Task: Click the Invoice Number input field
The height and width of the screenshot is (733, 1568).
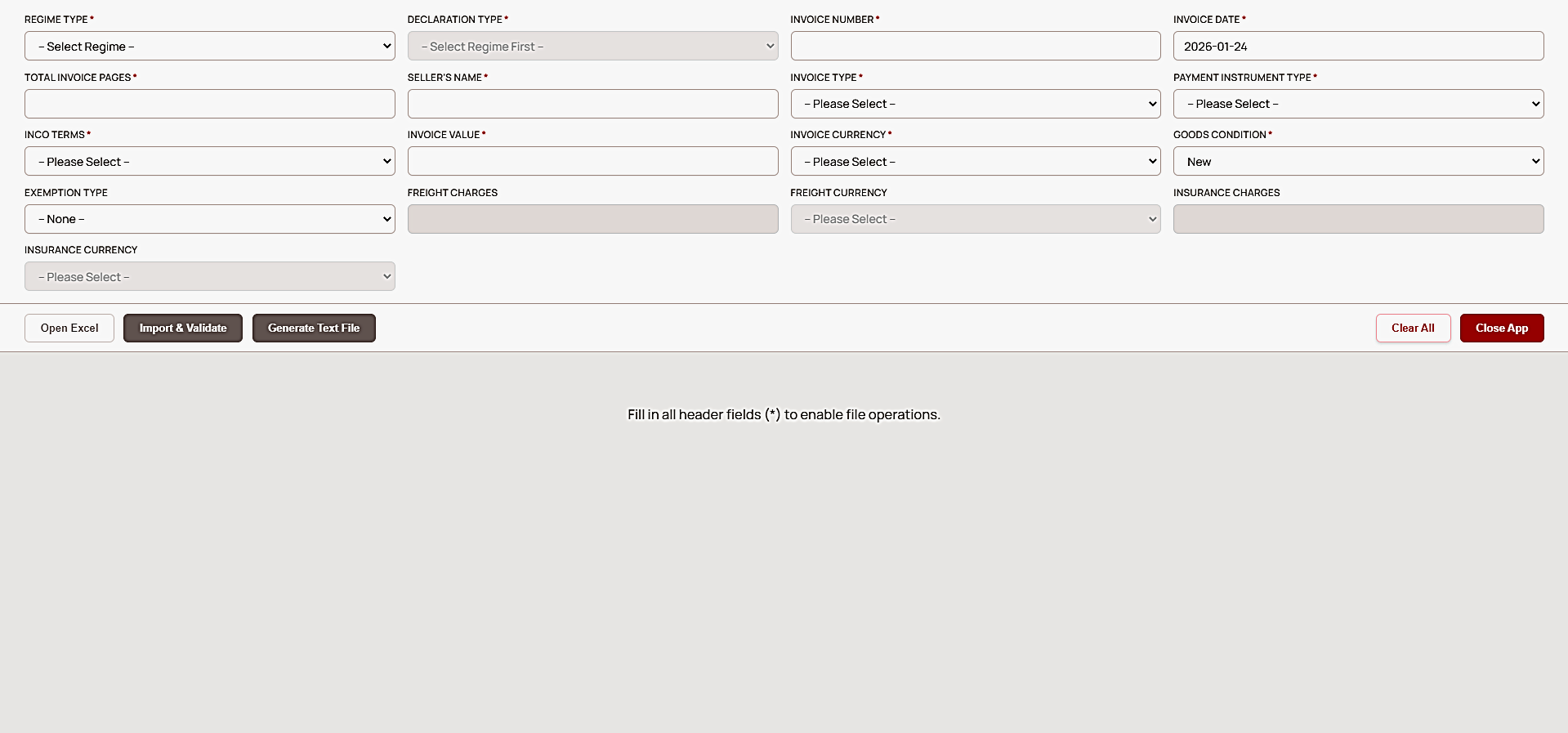Action: (975, 46)
